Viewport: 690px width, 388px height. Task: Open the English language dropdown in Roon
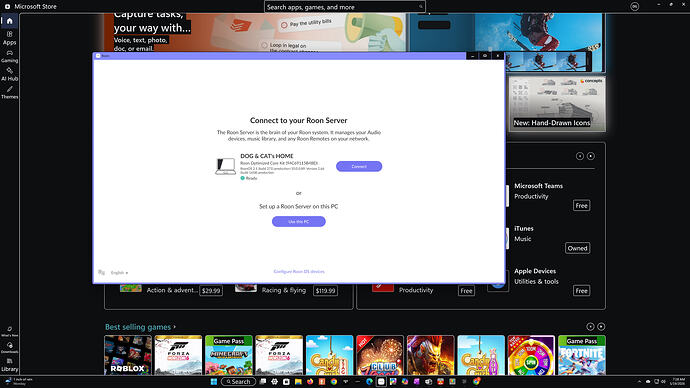click(x=119, y=273)
